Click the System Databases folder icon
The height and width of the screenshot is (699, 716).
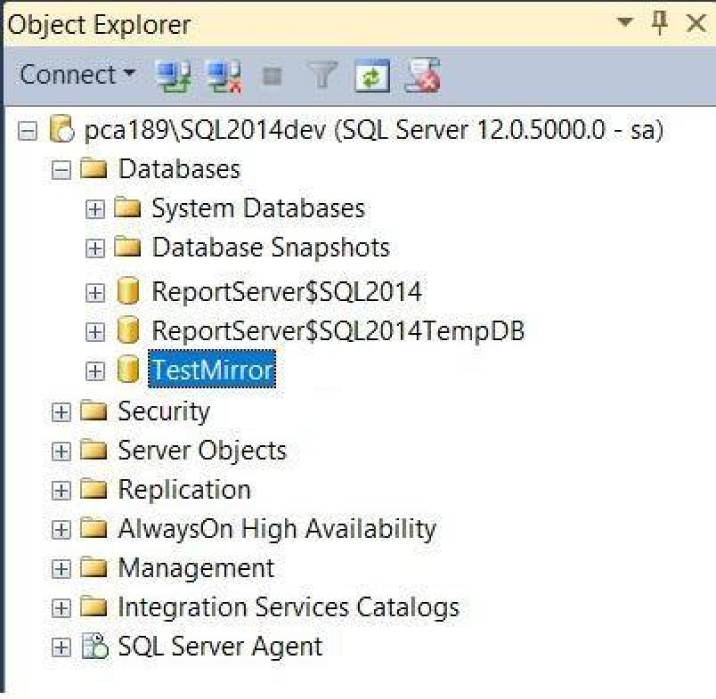point(127,207)
